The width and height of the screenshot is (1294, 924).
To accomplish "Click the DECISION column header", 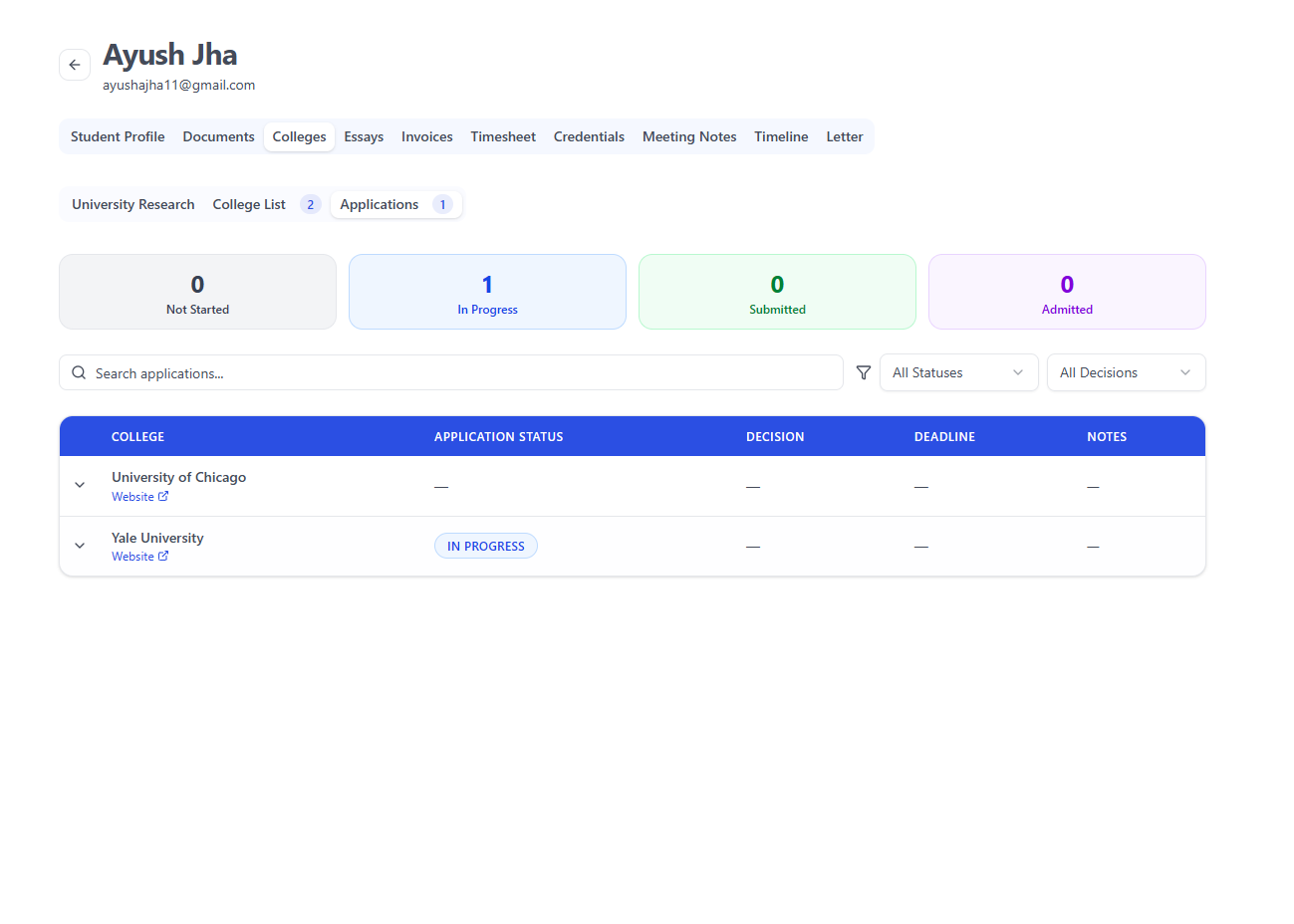I will [775, 436].
